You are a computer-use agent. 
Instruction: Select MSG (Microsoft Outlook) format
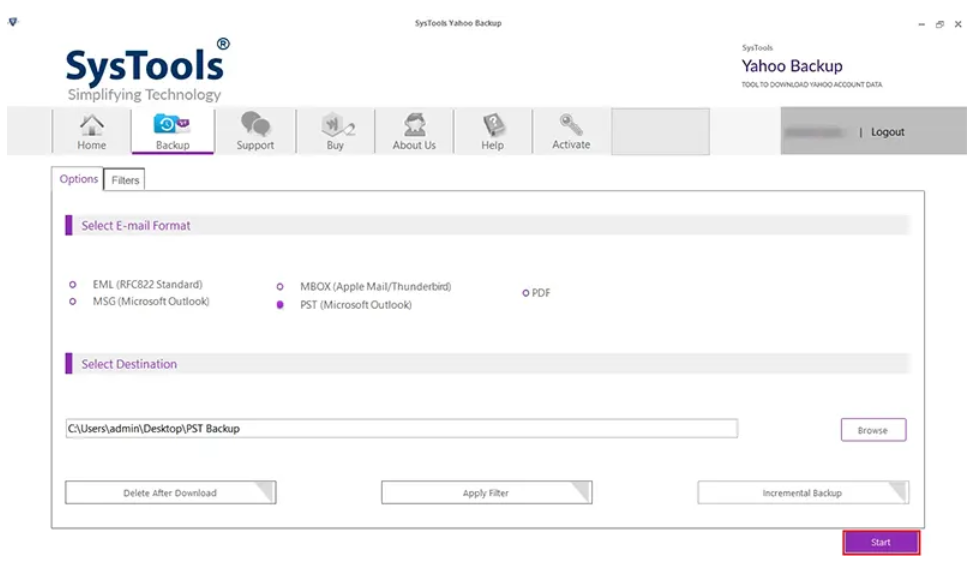click(x=73, y=302)
